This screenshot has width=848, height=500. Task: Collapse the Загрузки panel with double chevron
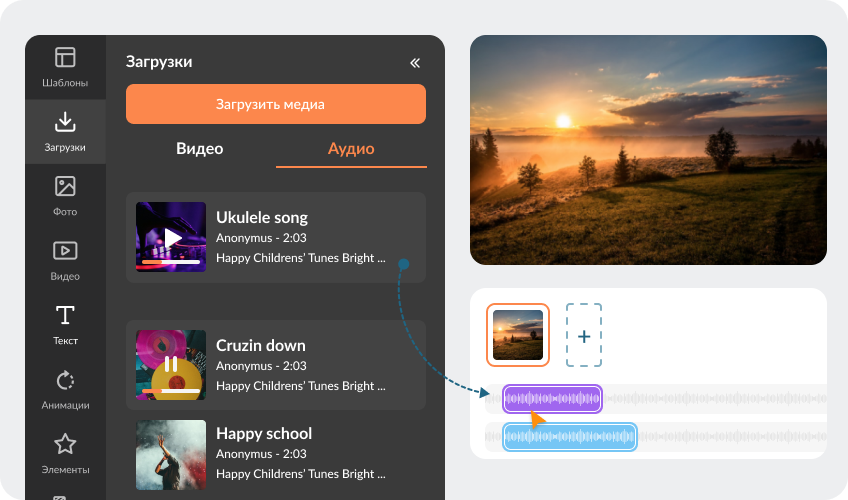415,63
